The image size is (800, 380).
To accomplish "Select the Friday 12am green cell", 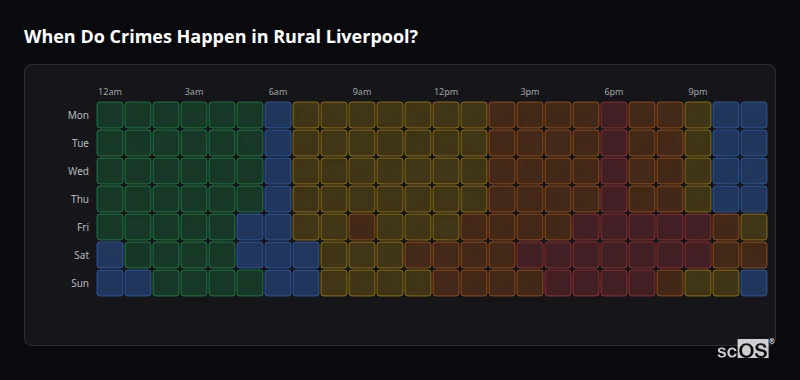I will coord(110,227).
